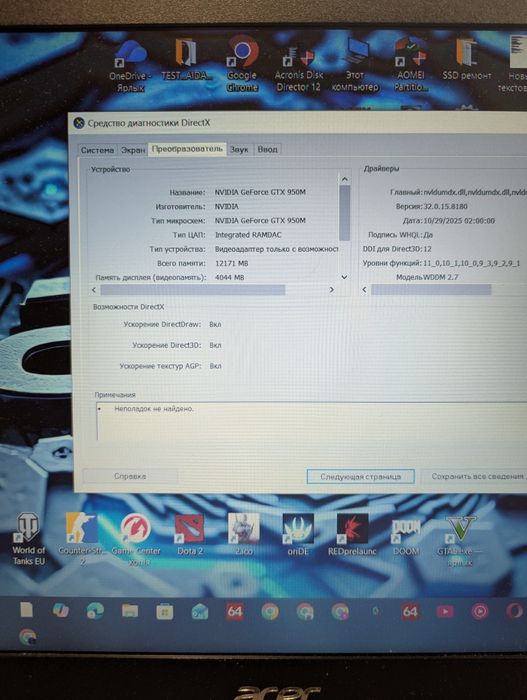527x700 pixels.
Task: Click the Изготовитель NVIDIA value
Action: [226, 207]
